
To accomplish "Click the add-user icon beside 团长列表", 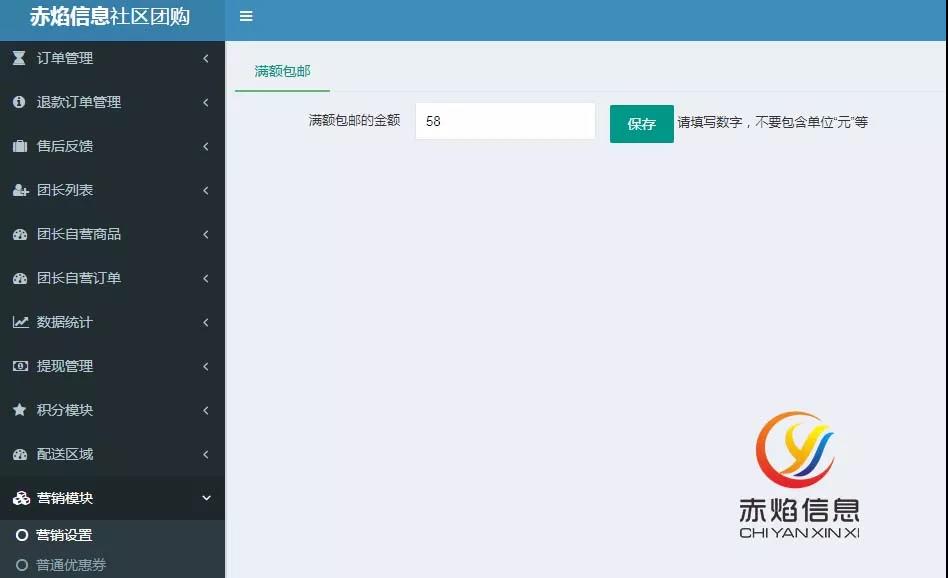I will 21,190.
